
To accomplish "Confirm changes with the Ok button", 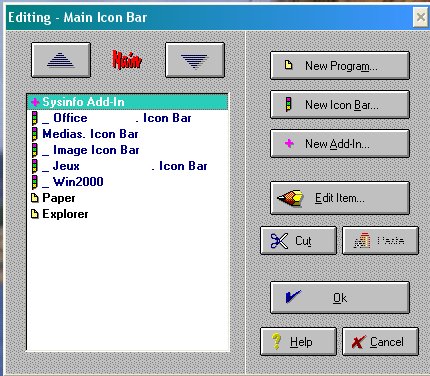I will coord(340,298).
